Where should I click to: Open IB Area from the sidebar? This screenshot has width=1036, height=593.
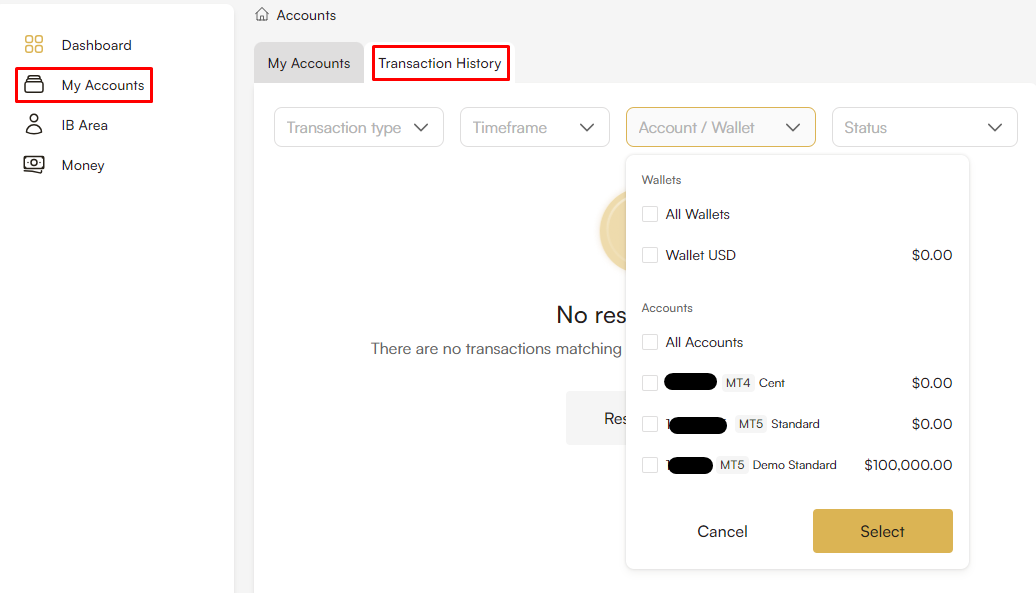[x=84, y=125]
